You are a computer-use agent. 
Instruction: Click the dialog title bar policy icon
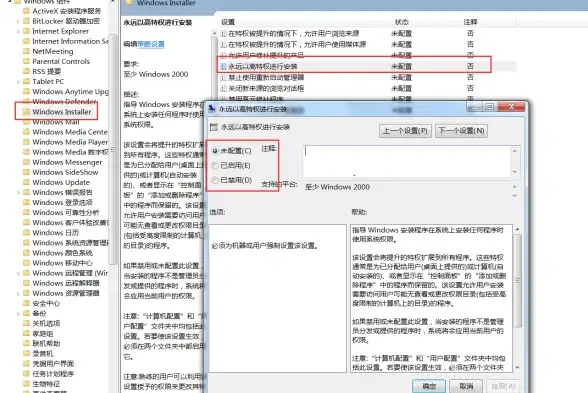point(212,109)
